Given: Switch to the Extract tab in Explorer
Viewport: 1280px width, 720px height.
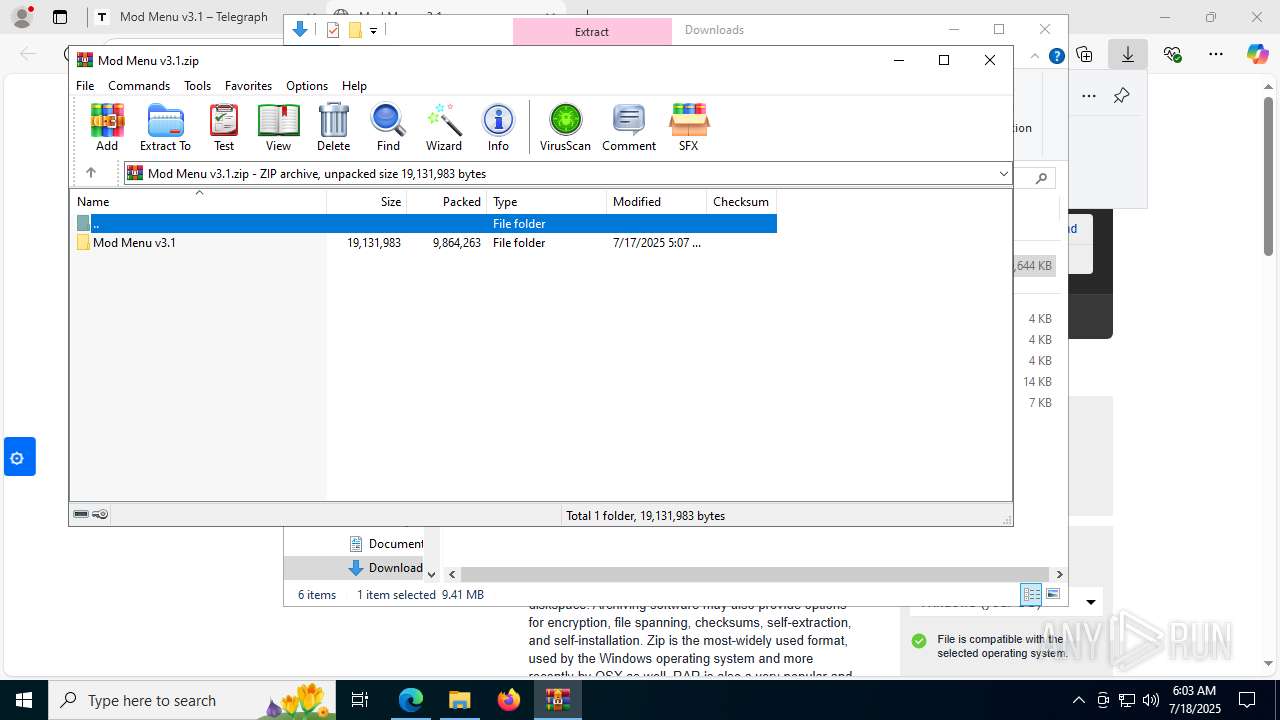Looking at the screenshot, I should [592, 31].
